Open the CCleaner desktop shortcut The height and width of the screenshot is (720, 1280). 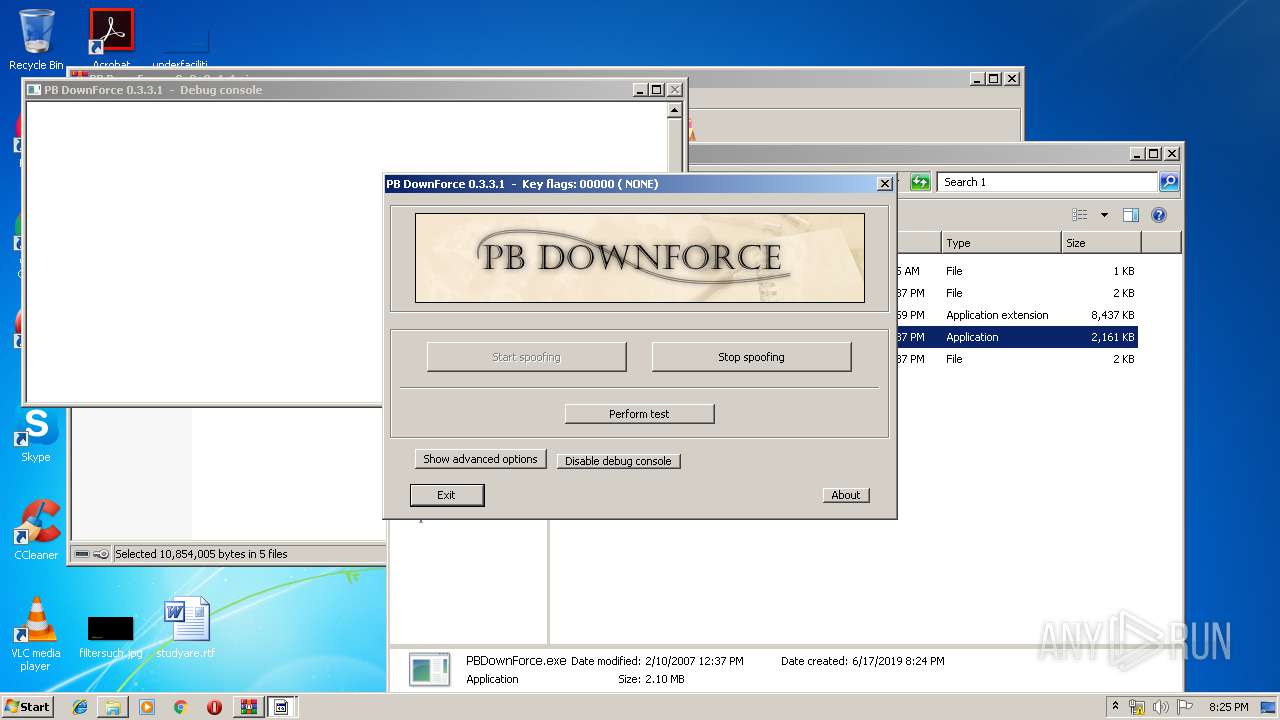[x=36, y=530]
